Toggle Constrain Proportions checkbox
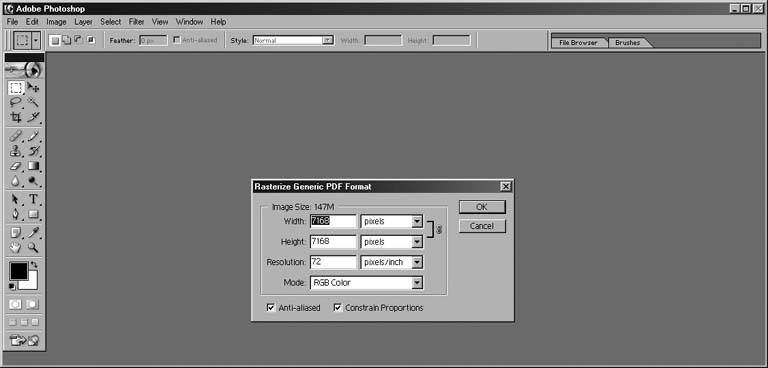Screen dimensions: 768x368 point(337,308)
